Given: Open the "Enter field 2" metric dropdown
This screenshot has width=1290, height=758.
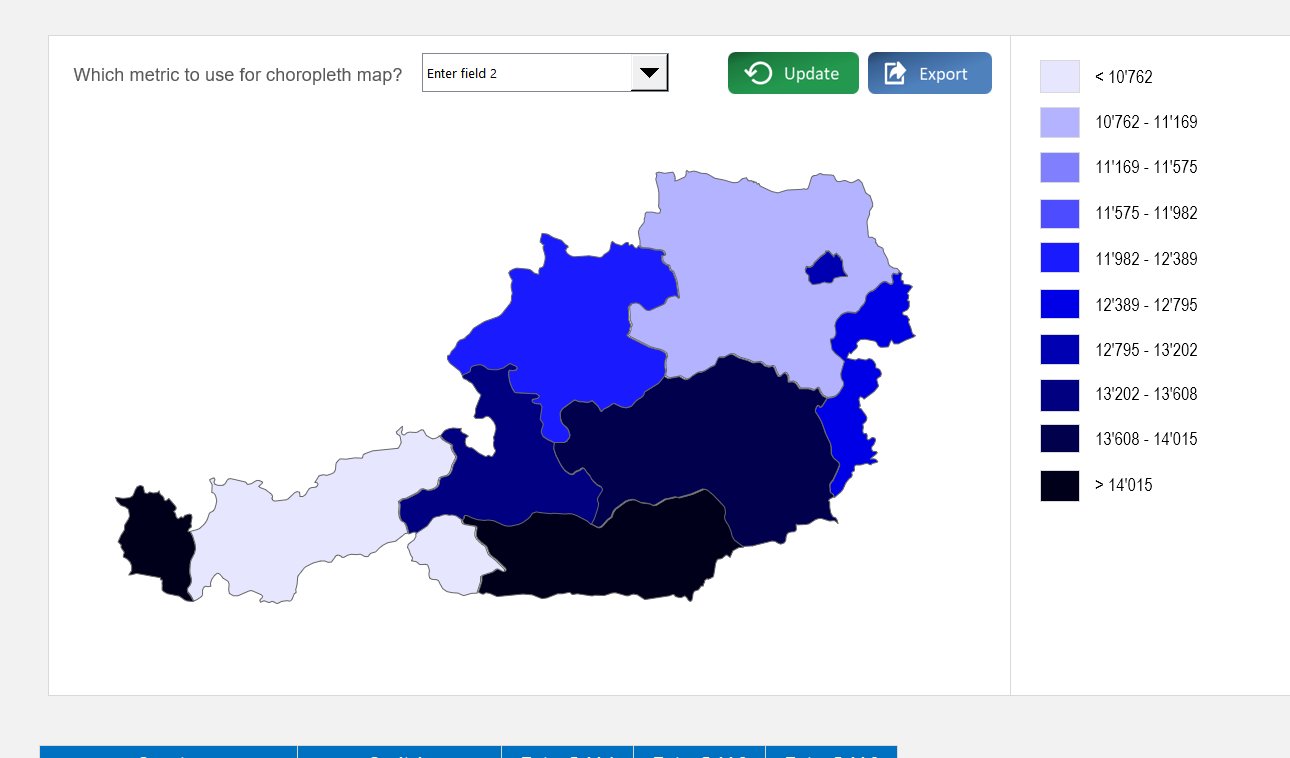Looking at the screenshot, I should point(545,72).
